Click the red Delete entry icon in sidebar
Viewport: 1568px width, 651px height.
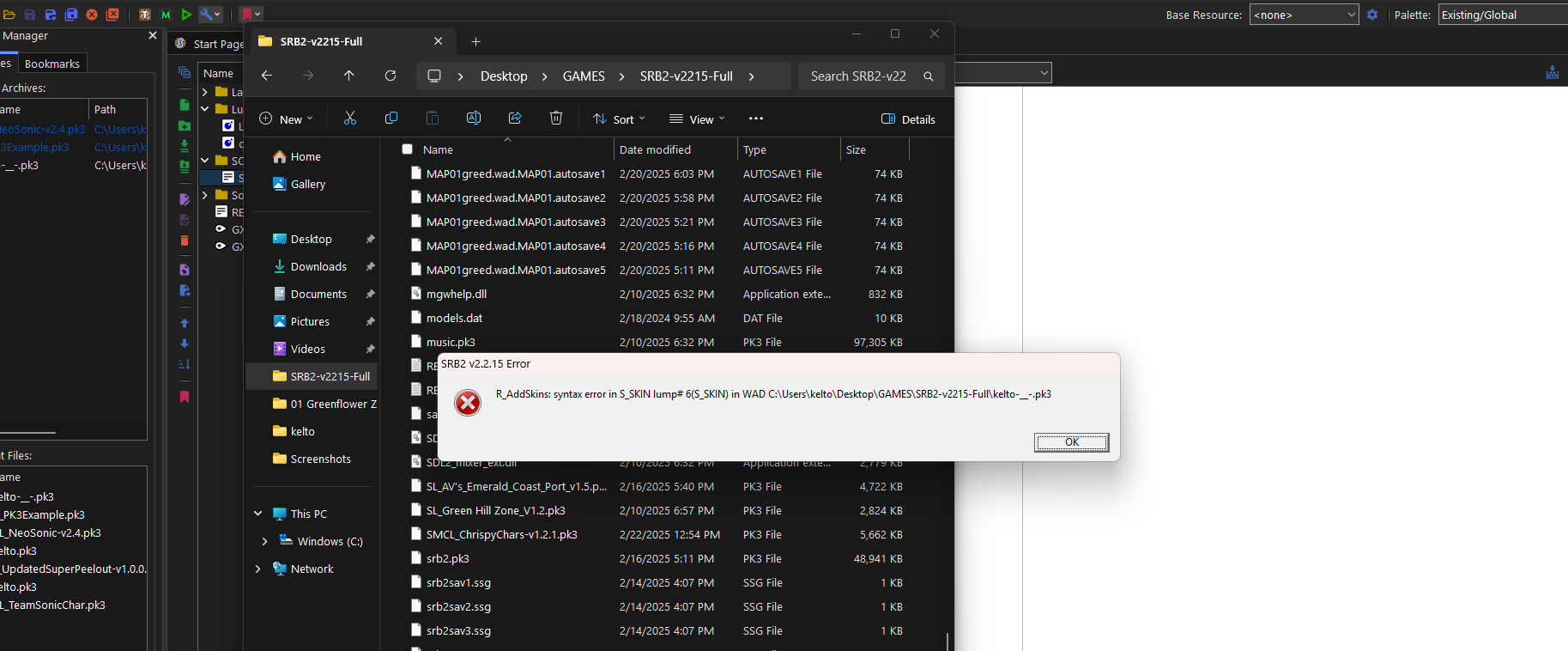click(x=185, y=240)
